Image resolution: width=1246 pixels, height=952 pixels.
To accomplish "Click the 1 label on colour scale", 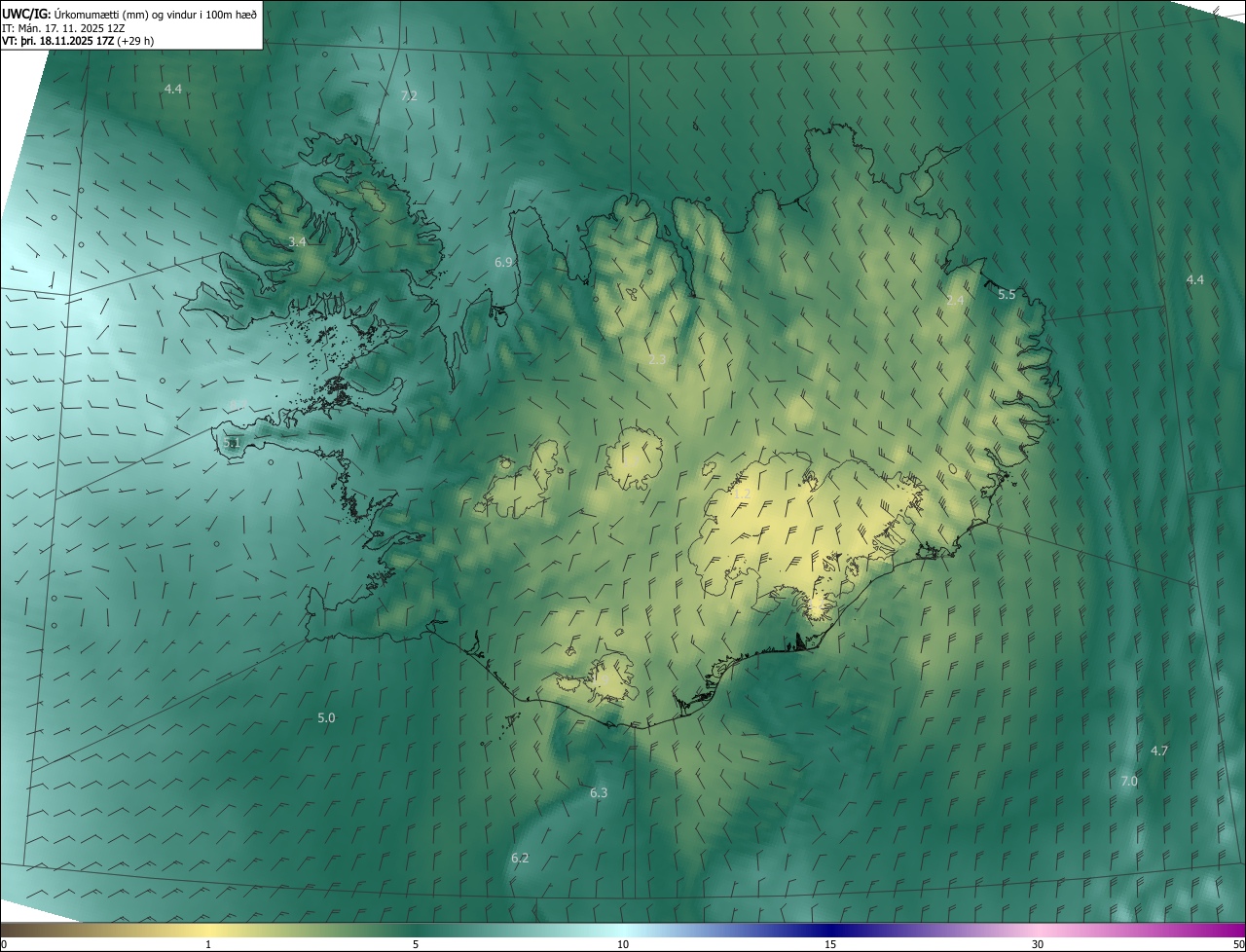I will point(208,945).
